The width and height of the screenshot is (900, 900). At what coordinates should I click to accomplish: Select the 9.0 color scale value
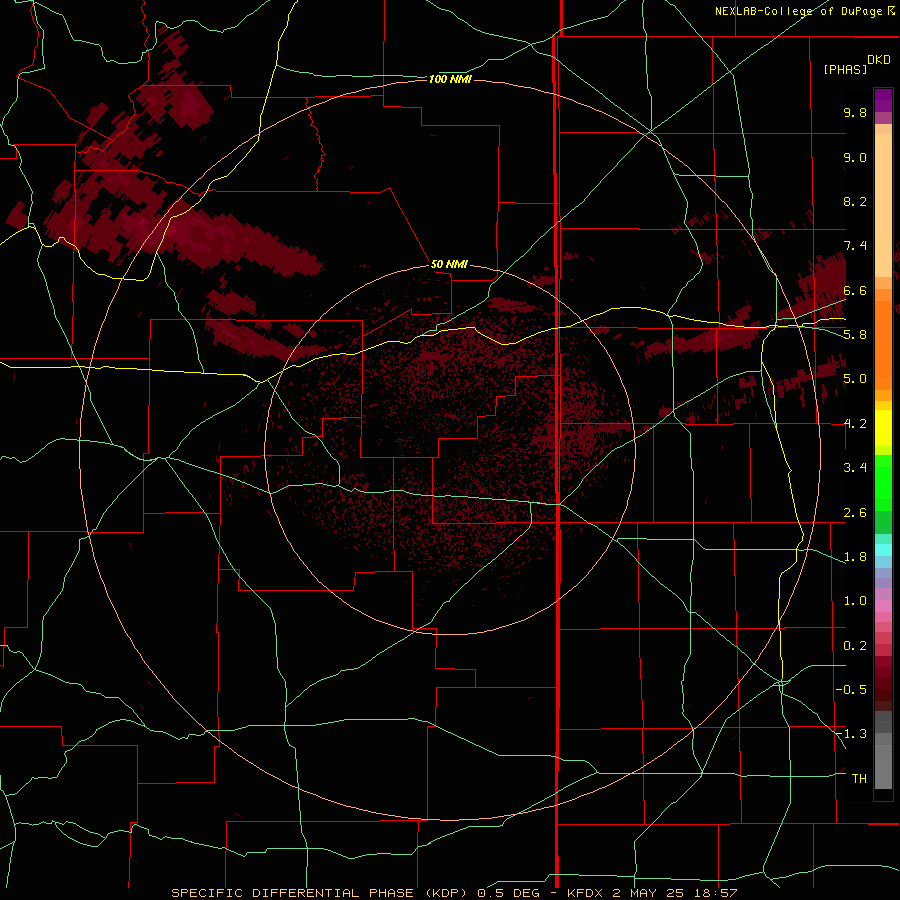pyautogui.click(x=855, y=157)
